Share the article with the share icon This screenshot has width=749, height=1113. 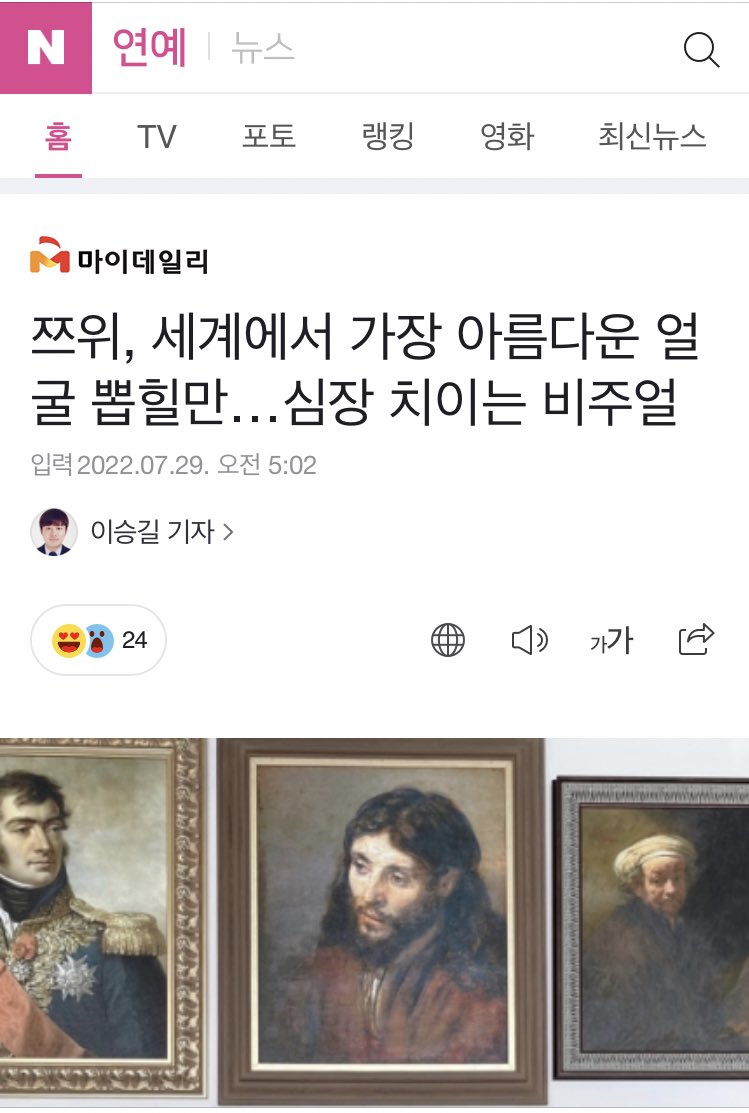[x=696, y=639]
